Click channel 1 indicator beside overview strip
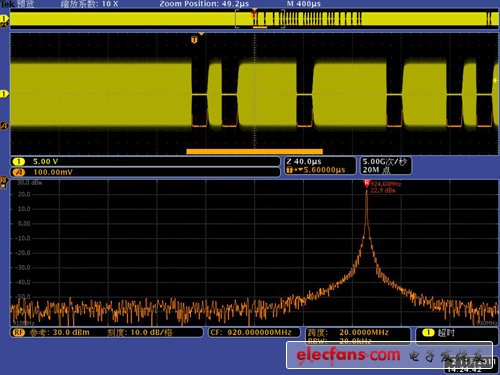The height and width of the screenshot is (375, 500). (x=4, y=18)
